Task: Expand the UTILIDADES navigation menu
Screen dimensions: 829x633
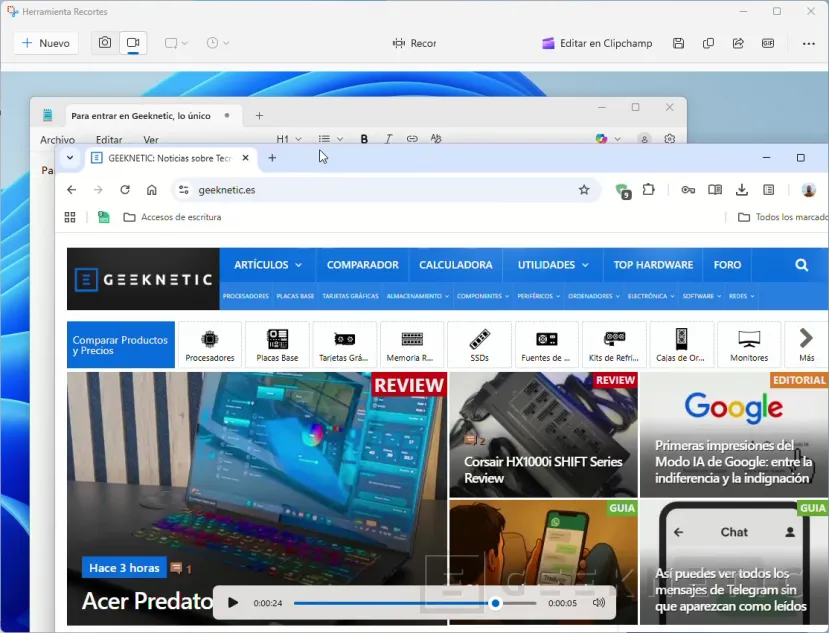Action: (551, 264)
